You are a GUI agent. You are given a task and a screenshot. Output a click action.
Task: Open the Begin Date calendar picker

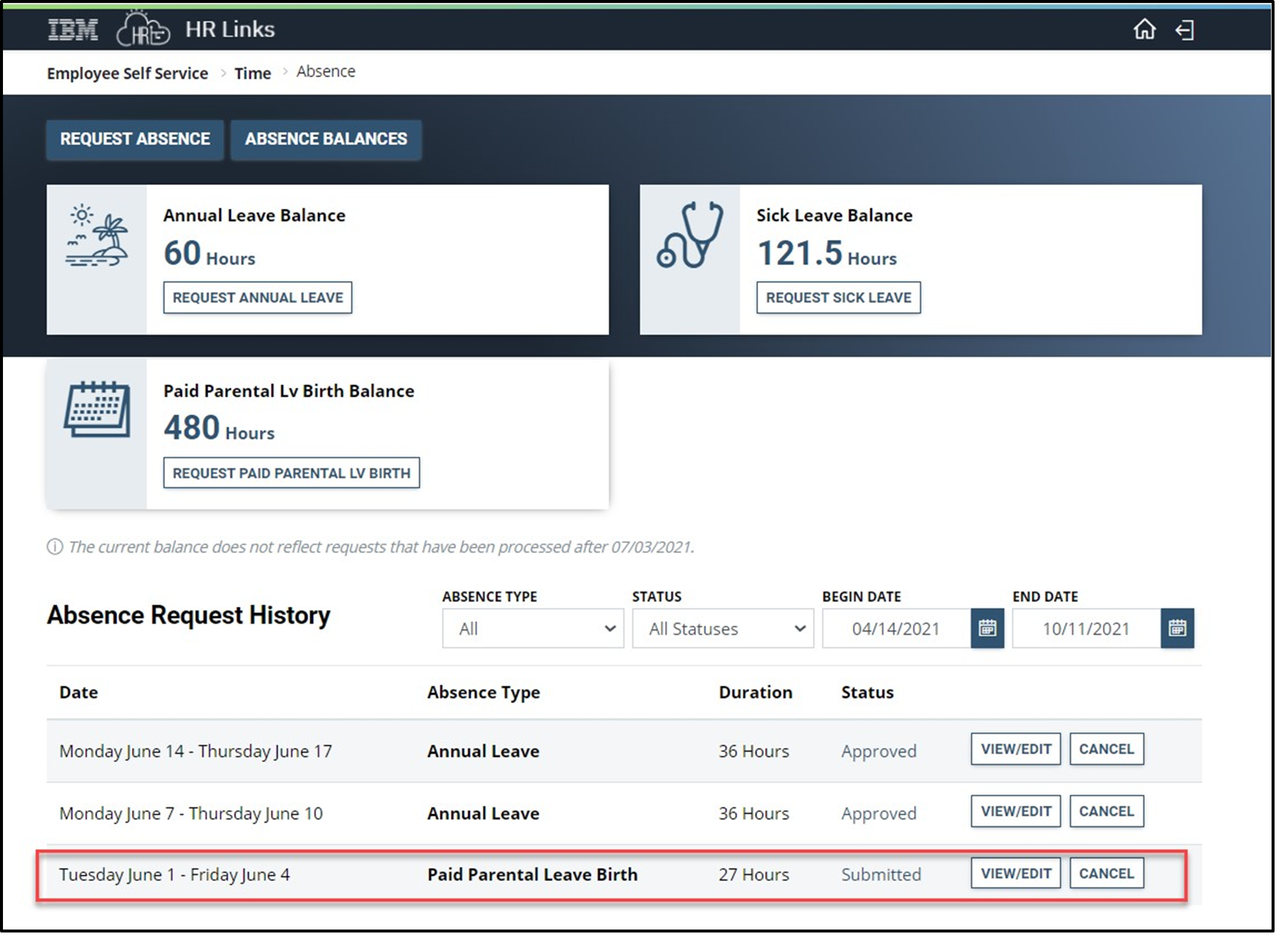point(987,628)
